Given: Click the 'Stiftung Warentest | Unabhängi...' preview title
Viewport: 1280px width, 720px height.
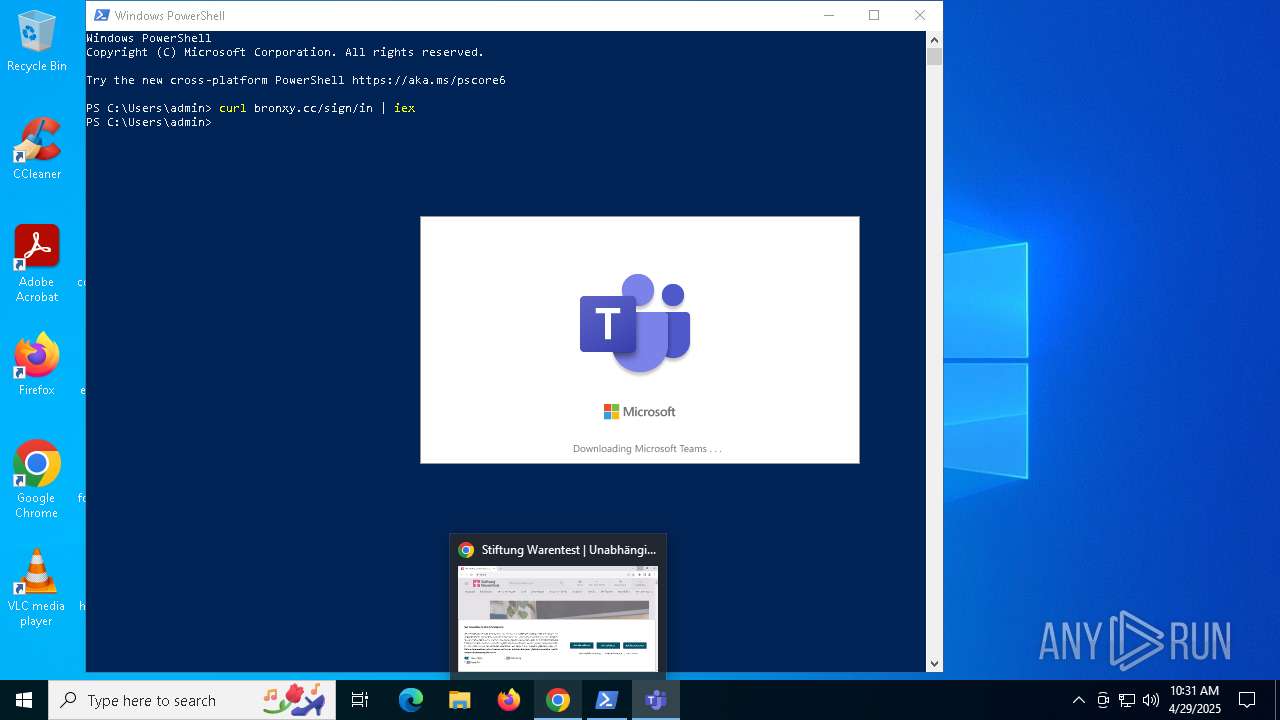Looking at the screenshot, I should 569,550.
